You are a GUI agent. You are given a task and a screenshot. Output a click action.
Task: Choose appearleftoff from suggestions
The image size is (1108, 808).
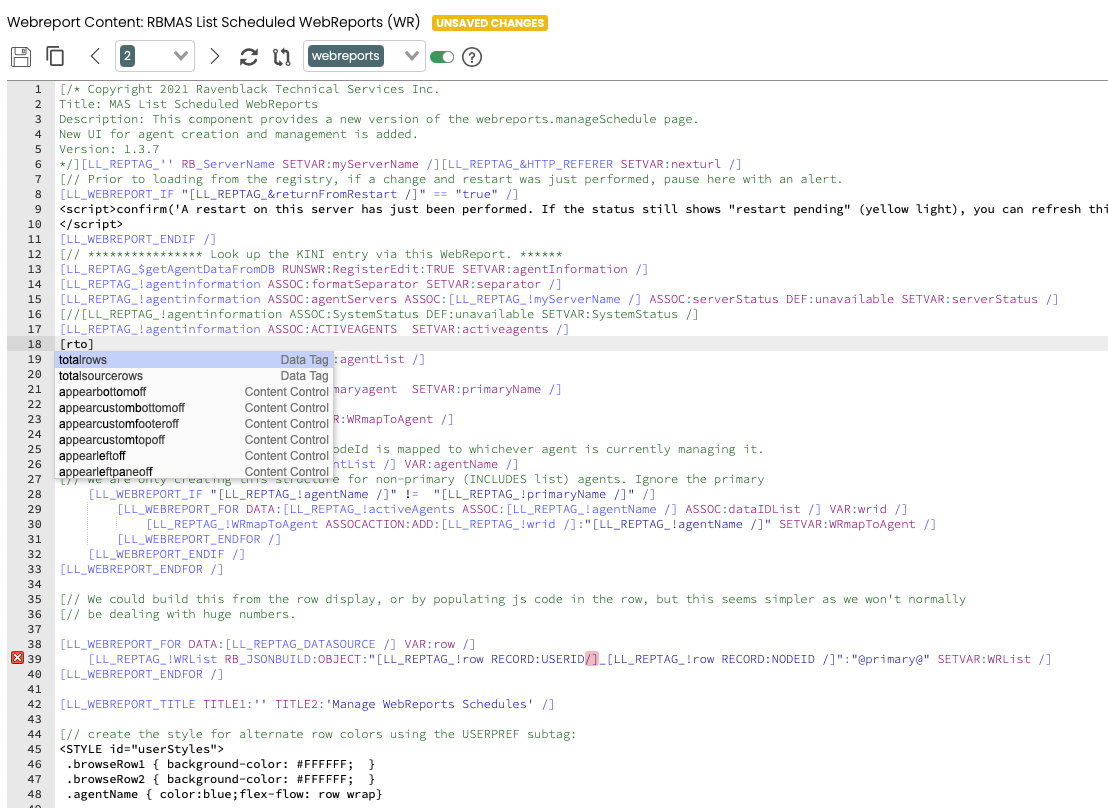(194, 456)
